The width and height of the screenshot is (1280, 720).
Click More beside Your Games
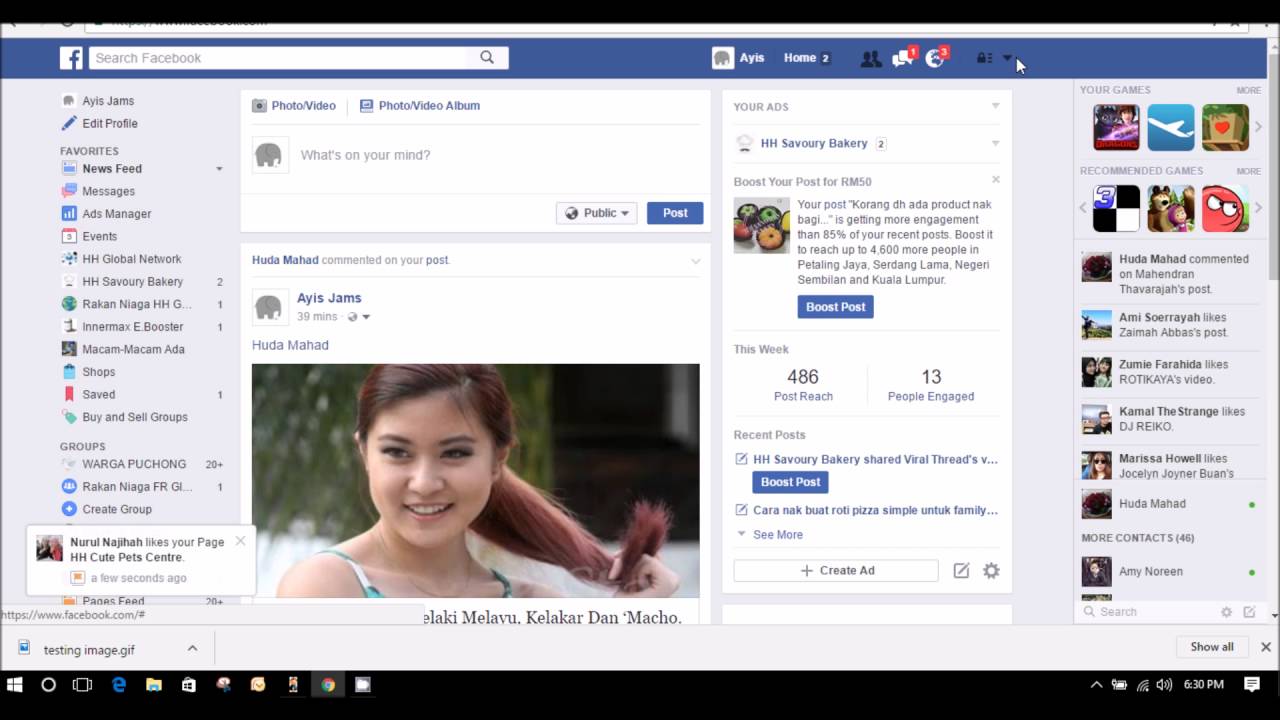(1248, 90)
